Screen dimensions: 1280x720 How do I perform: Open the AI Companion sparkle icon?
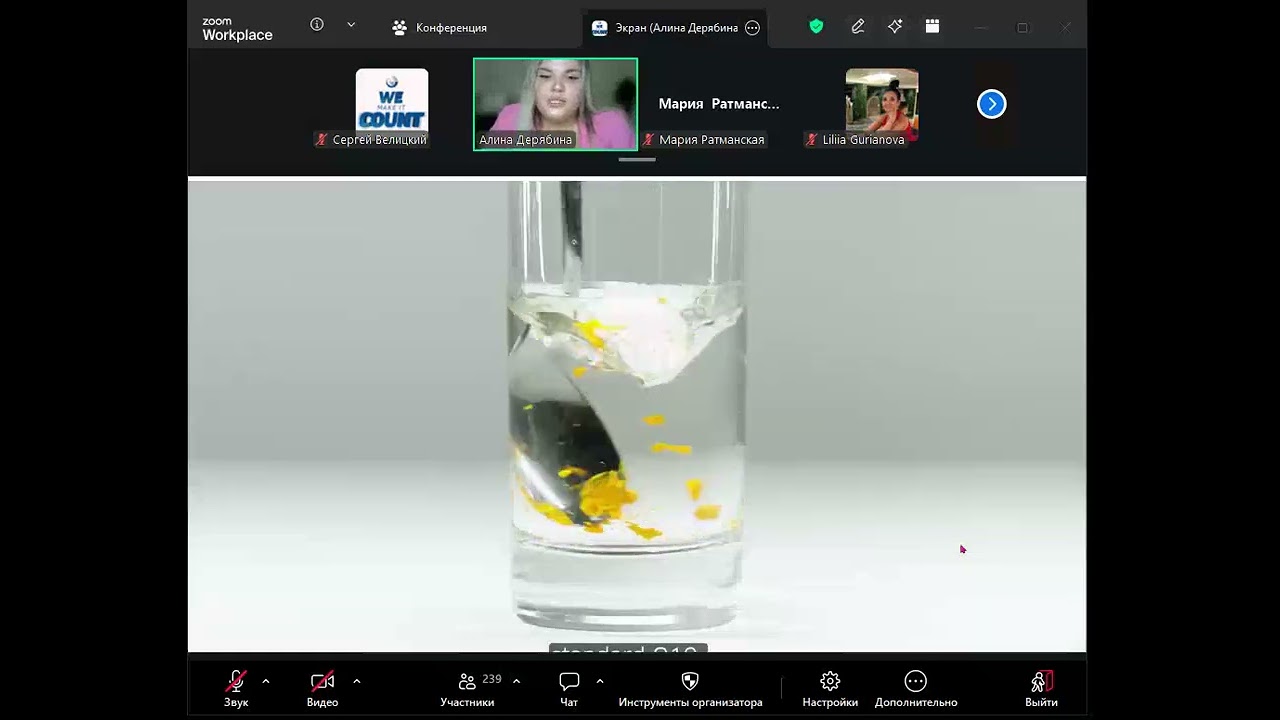click(895, 27)
